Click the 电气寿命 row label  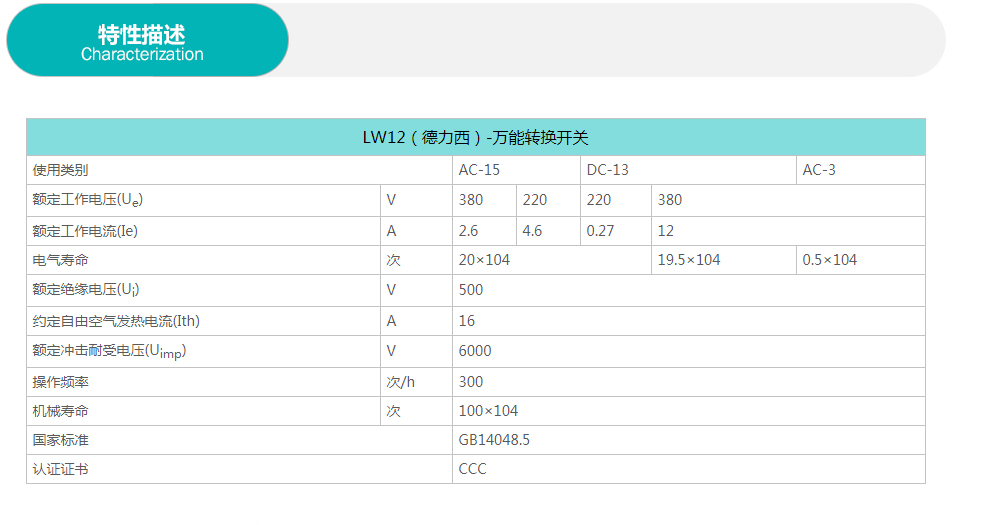tap(61, 260)
